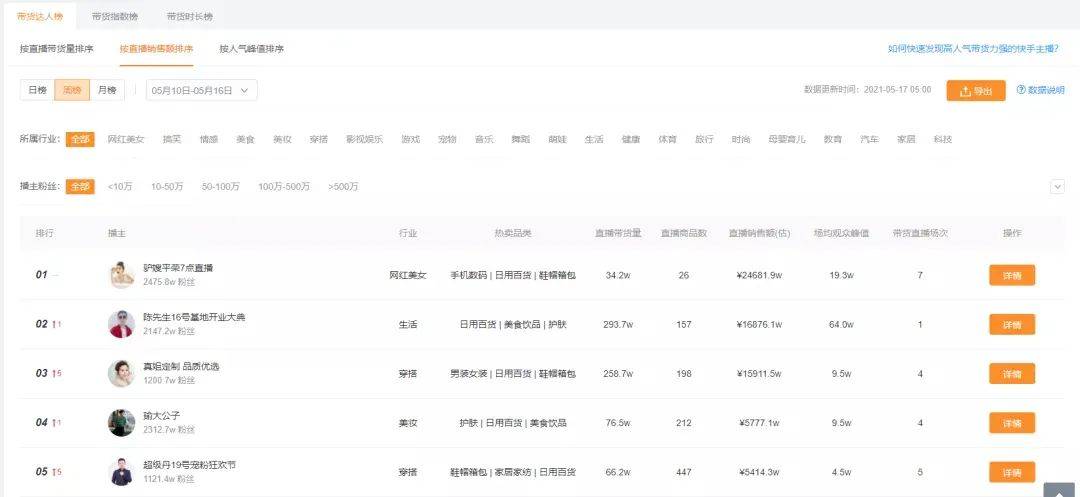Click 详情 for rank 04 row
The width and height of the screenshot is (1080, 497).
point(1012,423)
